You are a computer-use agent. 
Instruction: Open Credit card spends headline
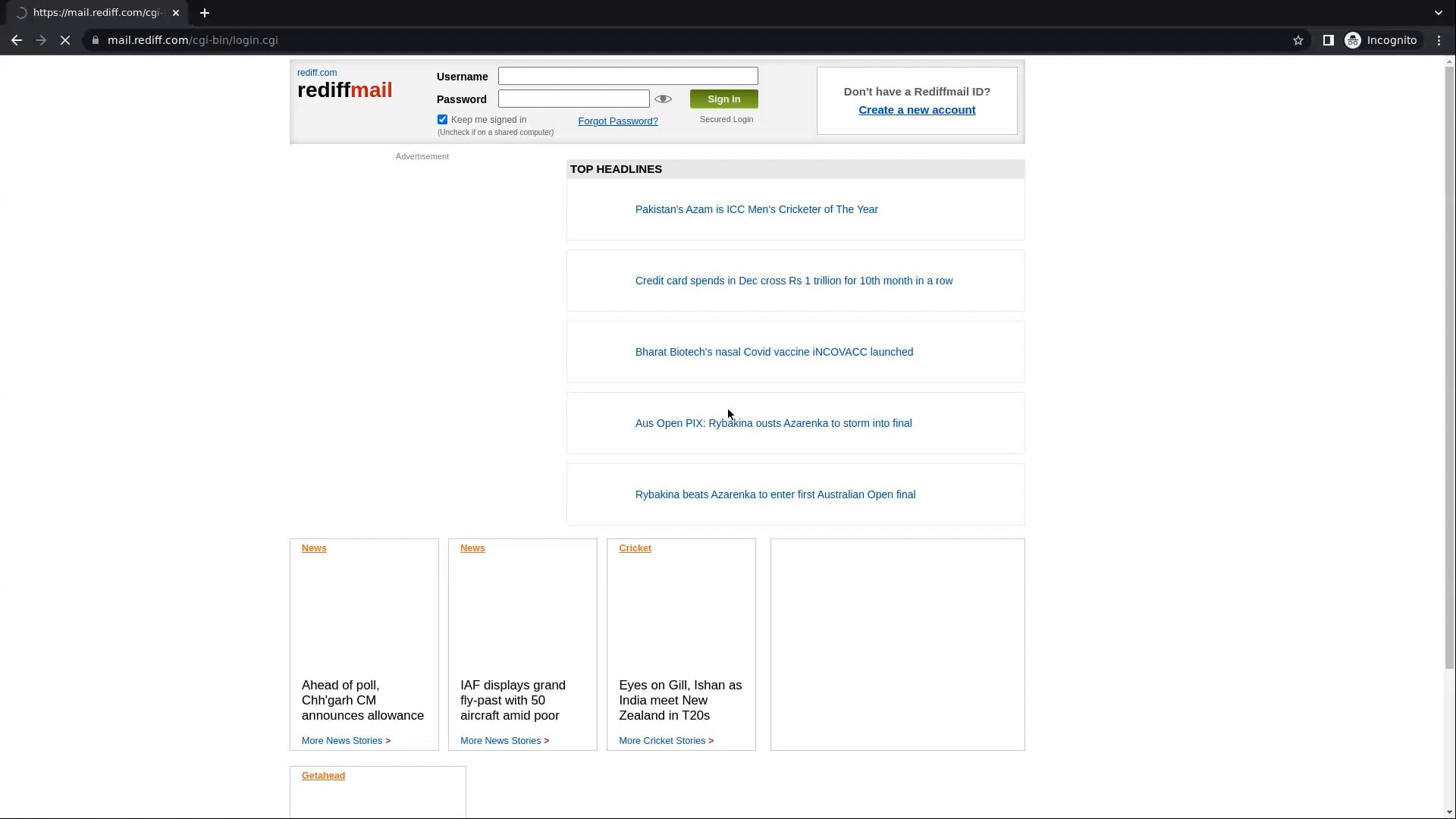794,281
